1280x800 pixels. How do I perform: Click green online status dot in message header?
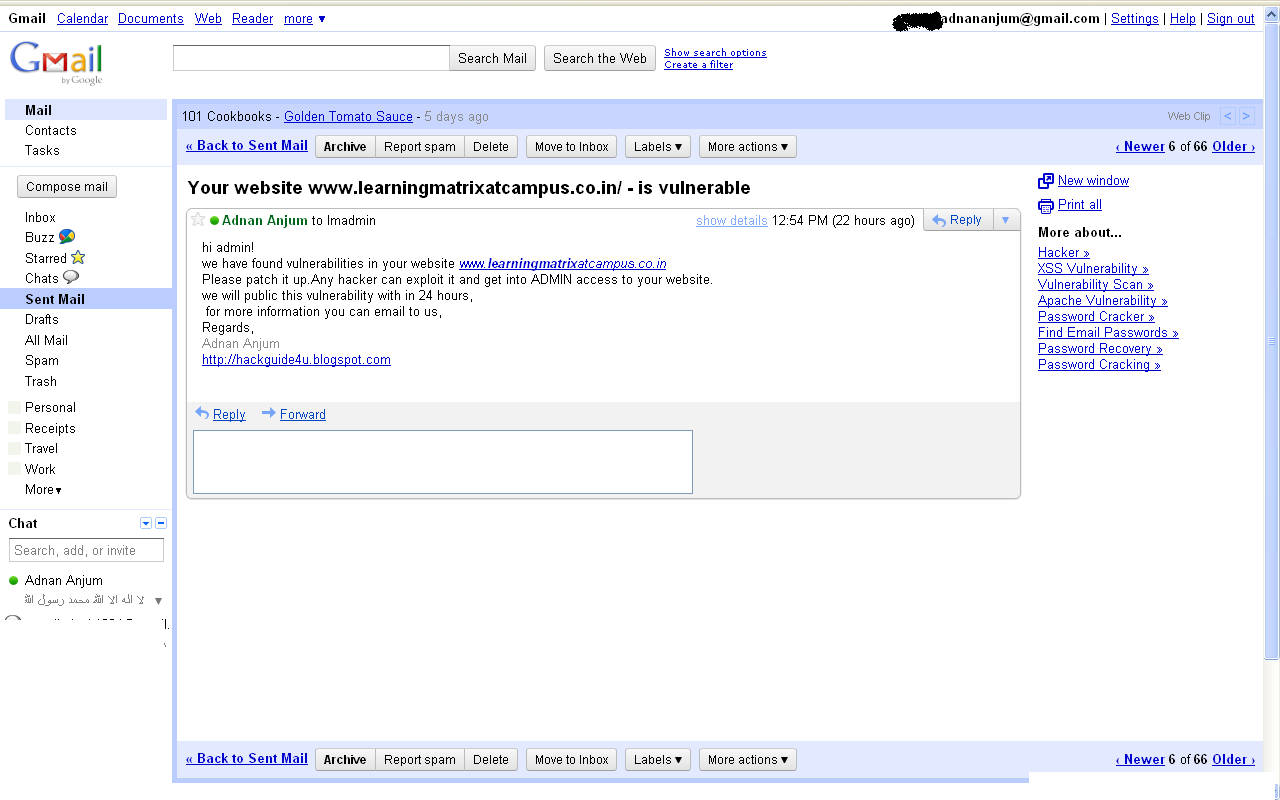pyautogui.click(x=214, y=221)
